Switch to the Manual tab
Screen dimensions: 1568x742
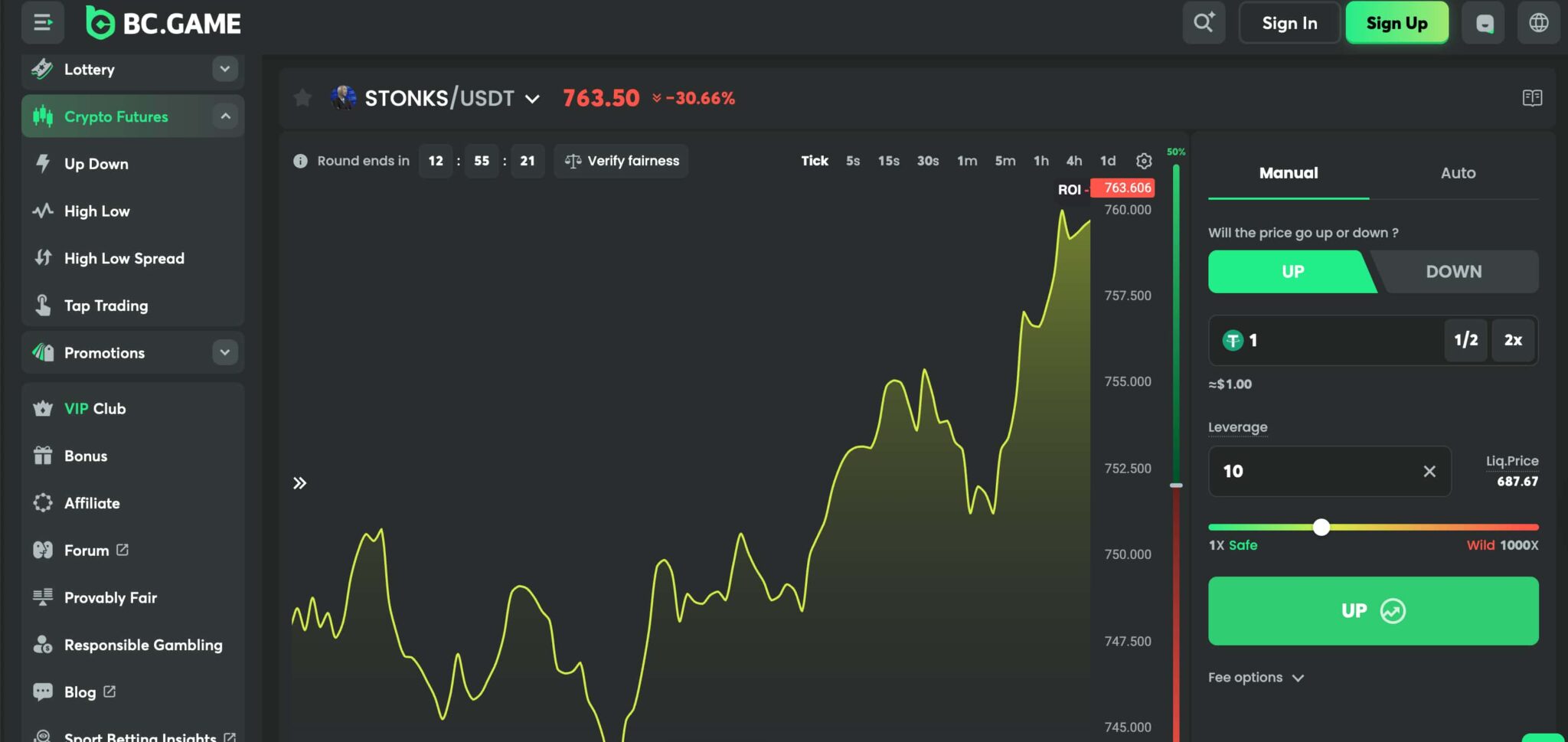tap(1289, 173)
